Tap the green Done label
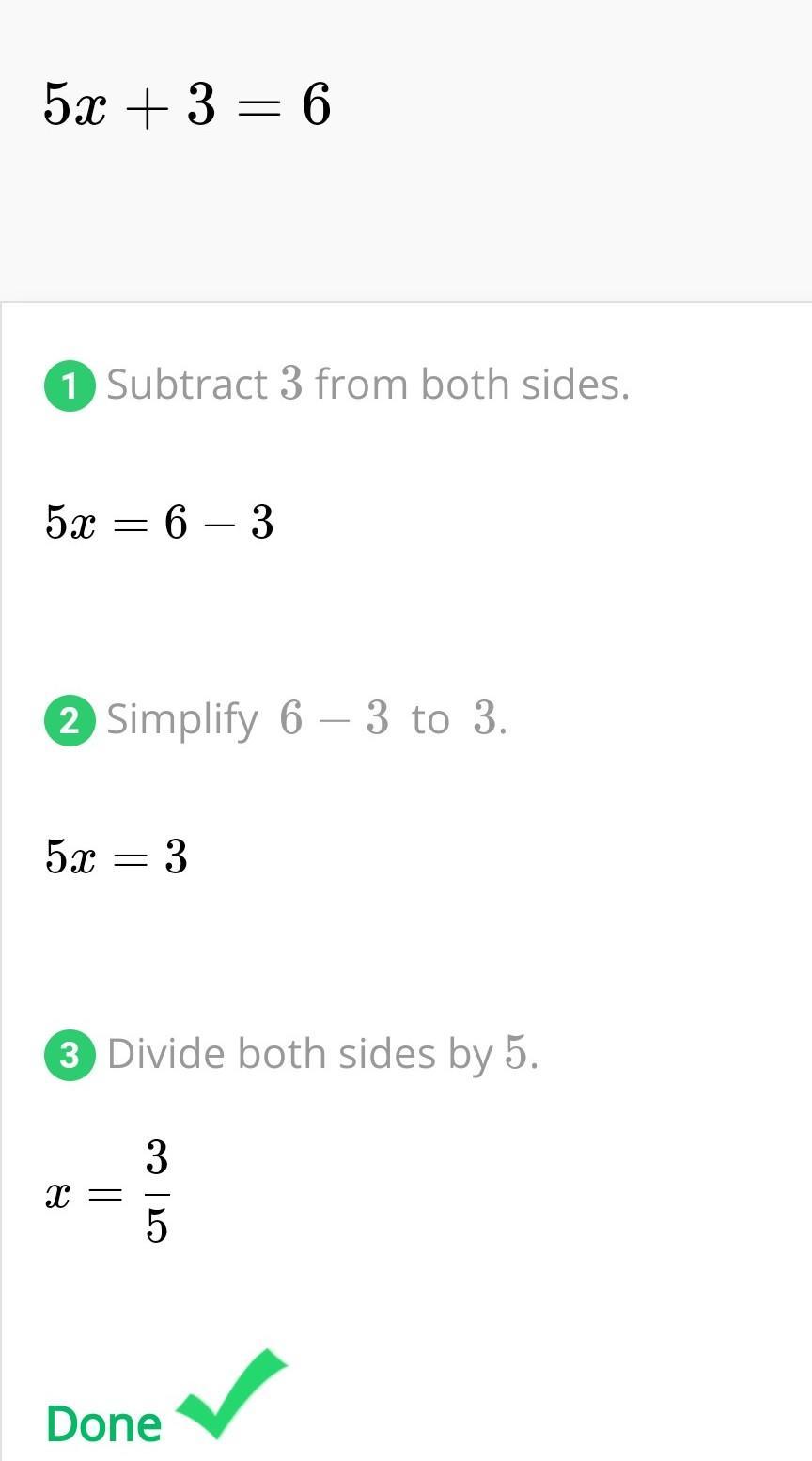This screenshot has width=812, height=1461. click(104, 1424)
